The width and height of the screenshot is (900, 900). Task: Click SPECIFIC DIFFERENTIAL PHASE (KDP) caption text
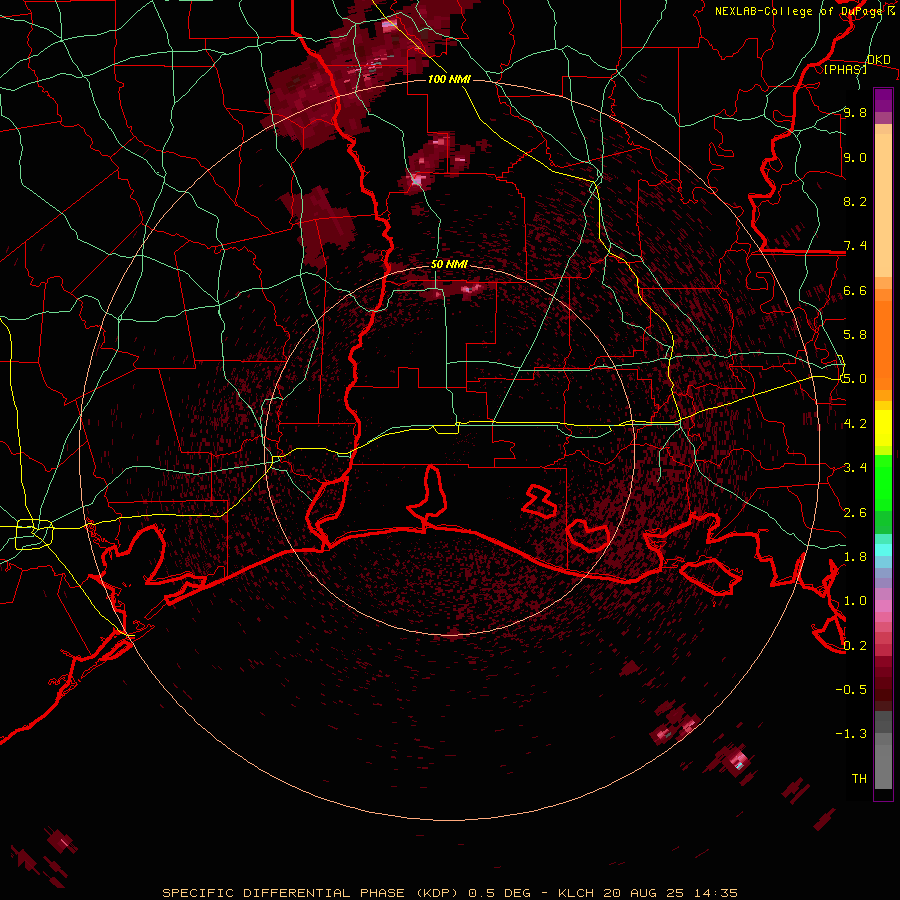click(x=311, y=893)
